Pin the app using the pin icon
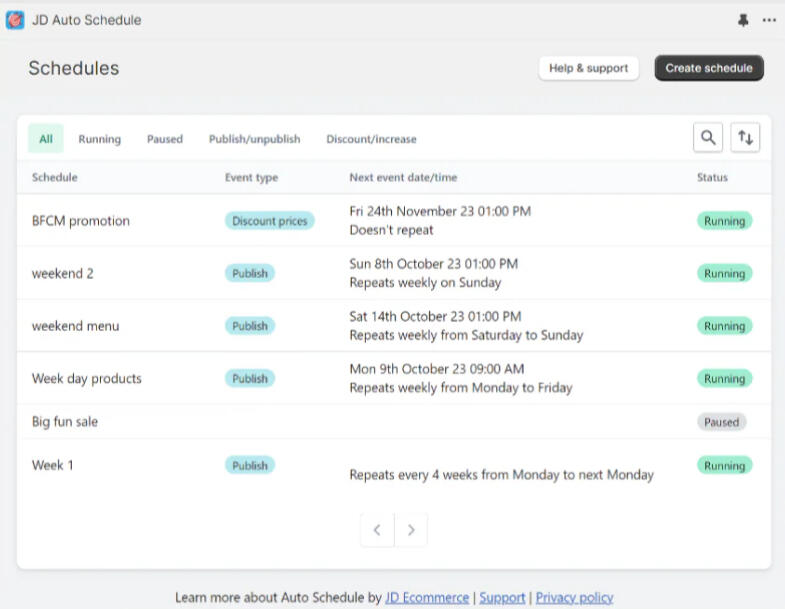785x609 pixels. (x=743, y=20)
